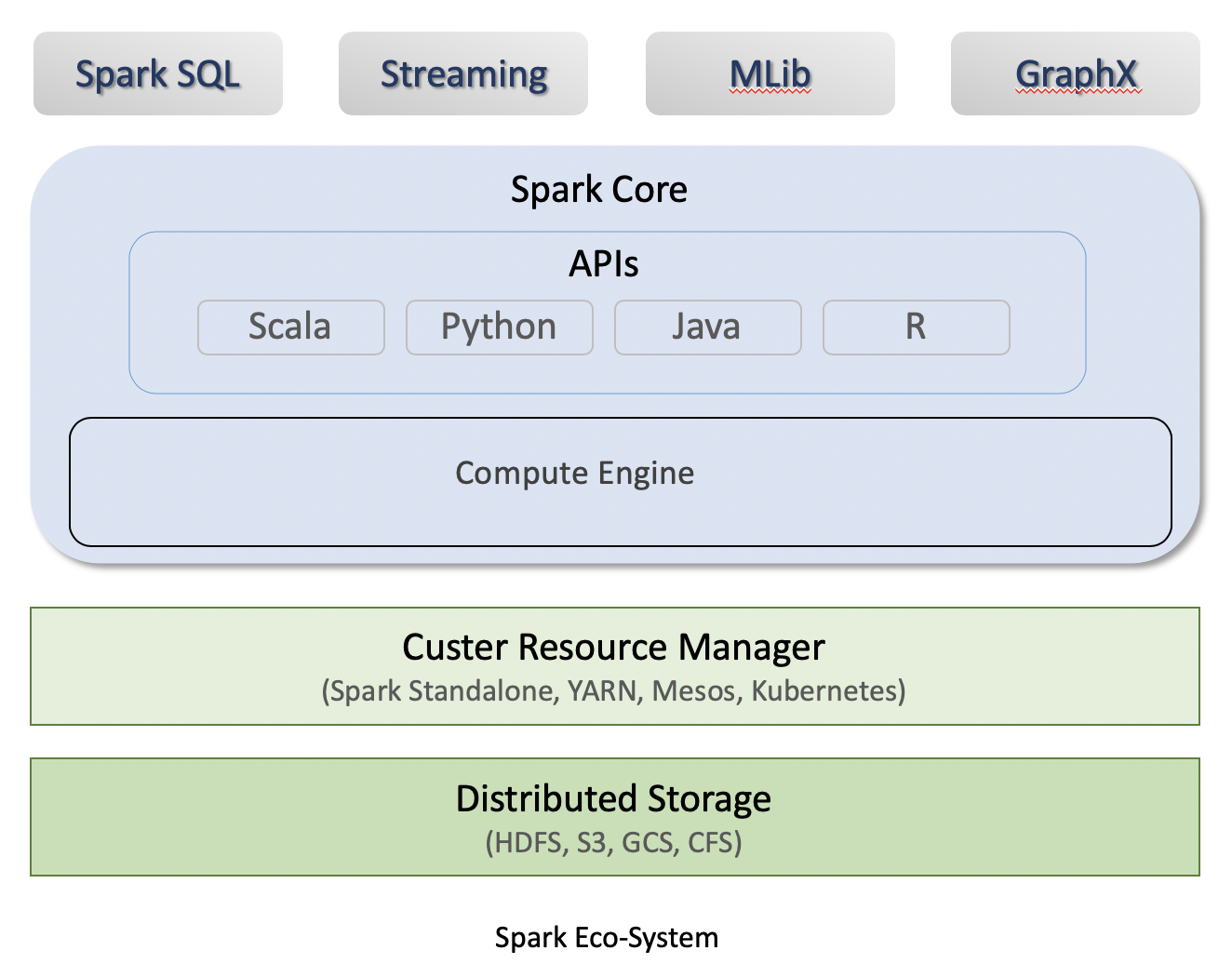Viewport: 1232px width, 977px height.
Task: Click the Spark Standalone, YARN, Mesos, Kubernetes text
Action: click(614, 691)
